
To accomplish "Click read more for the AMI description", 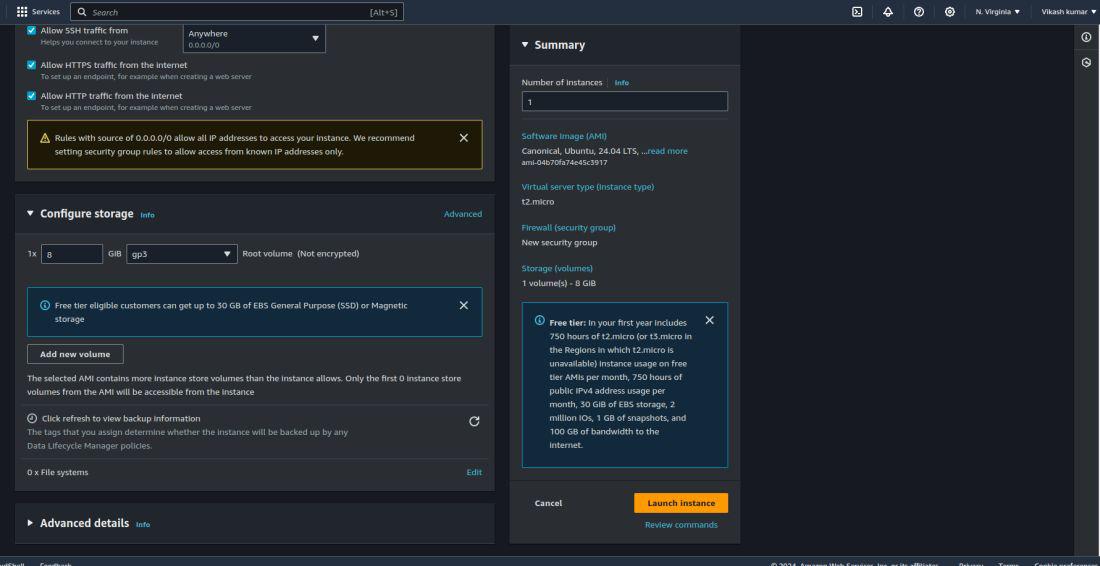I will click(x=667, y=151).
